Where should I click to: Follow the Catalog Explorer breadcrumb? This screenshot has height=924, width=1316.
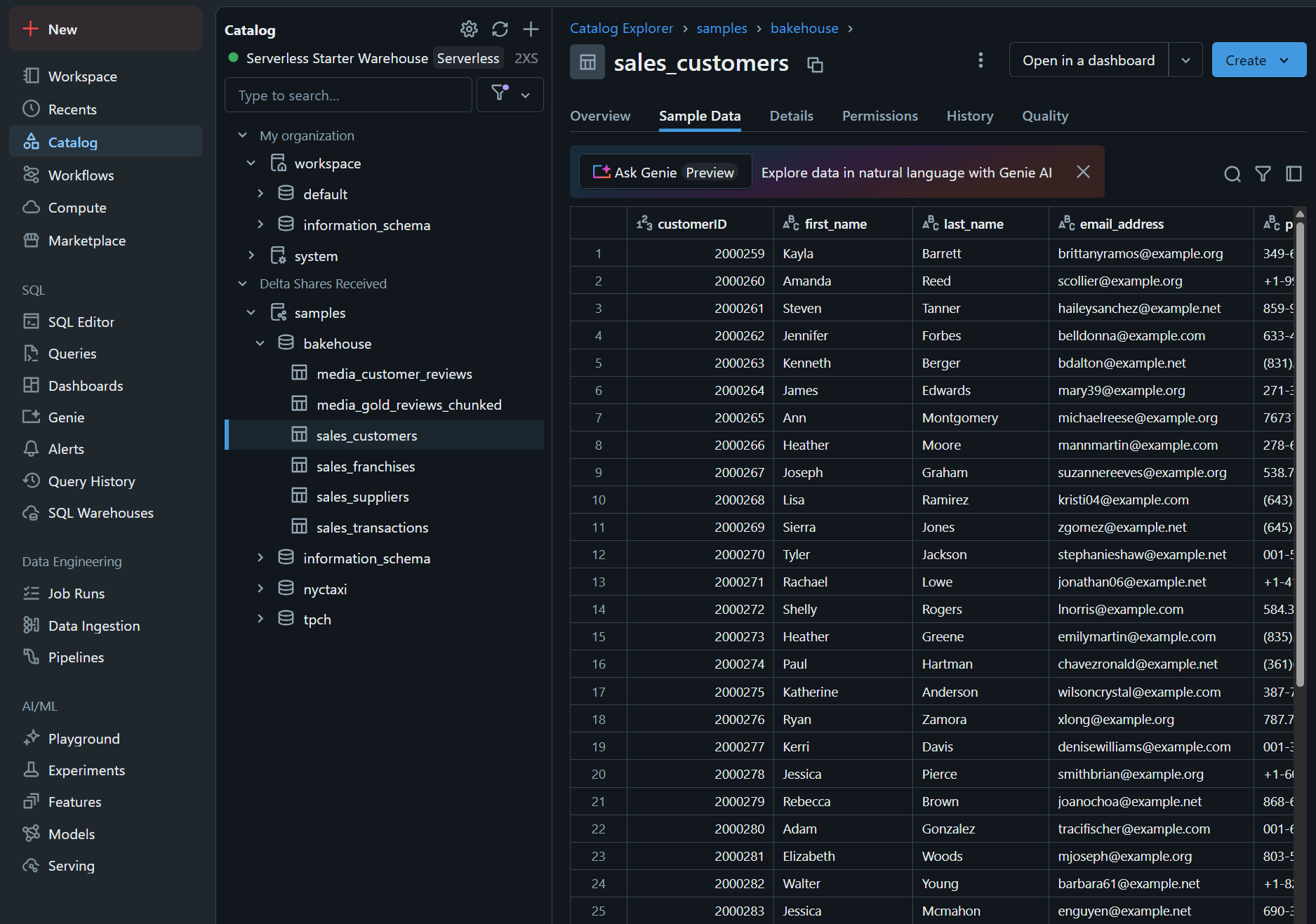coord(621,28)
